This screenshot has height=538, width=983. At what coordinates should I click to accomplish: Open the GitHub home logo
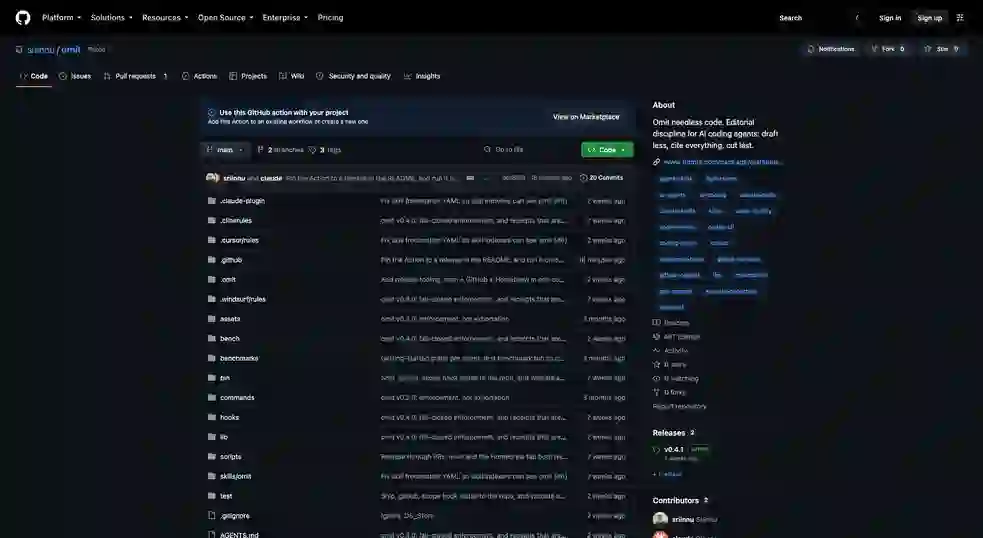point(23,18)
